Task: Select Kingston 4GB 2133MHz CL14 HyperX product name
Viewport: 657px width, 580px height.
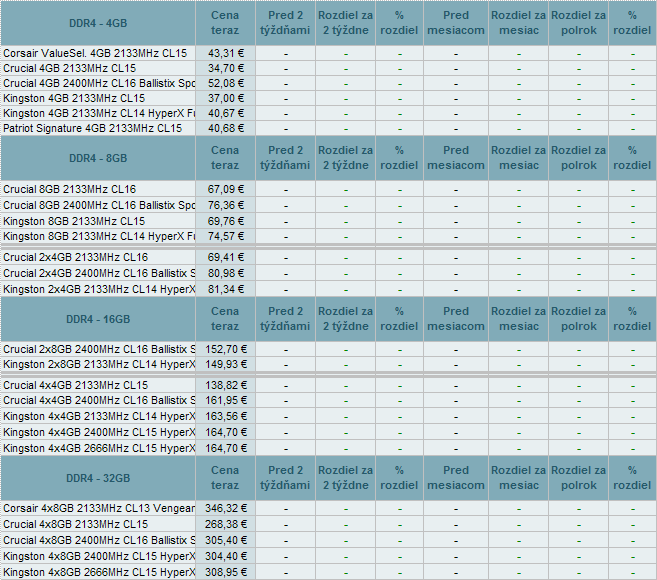Action: tap(99, 114)
